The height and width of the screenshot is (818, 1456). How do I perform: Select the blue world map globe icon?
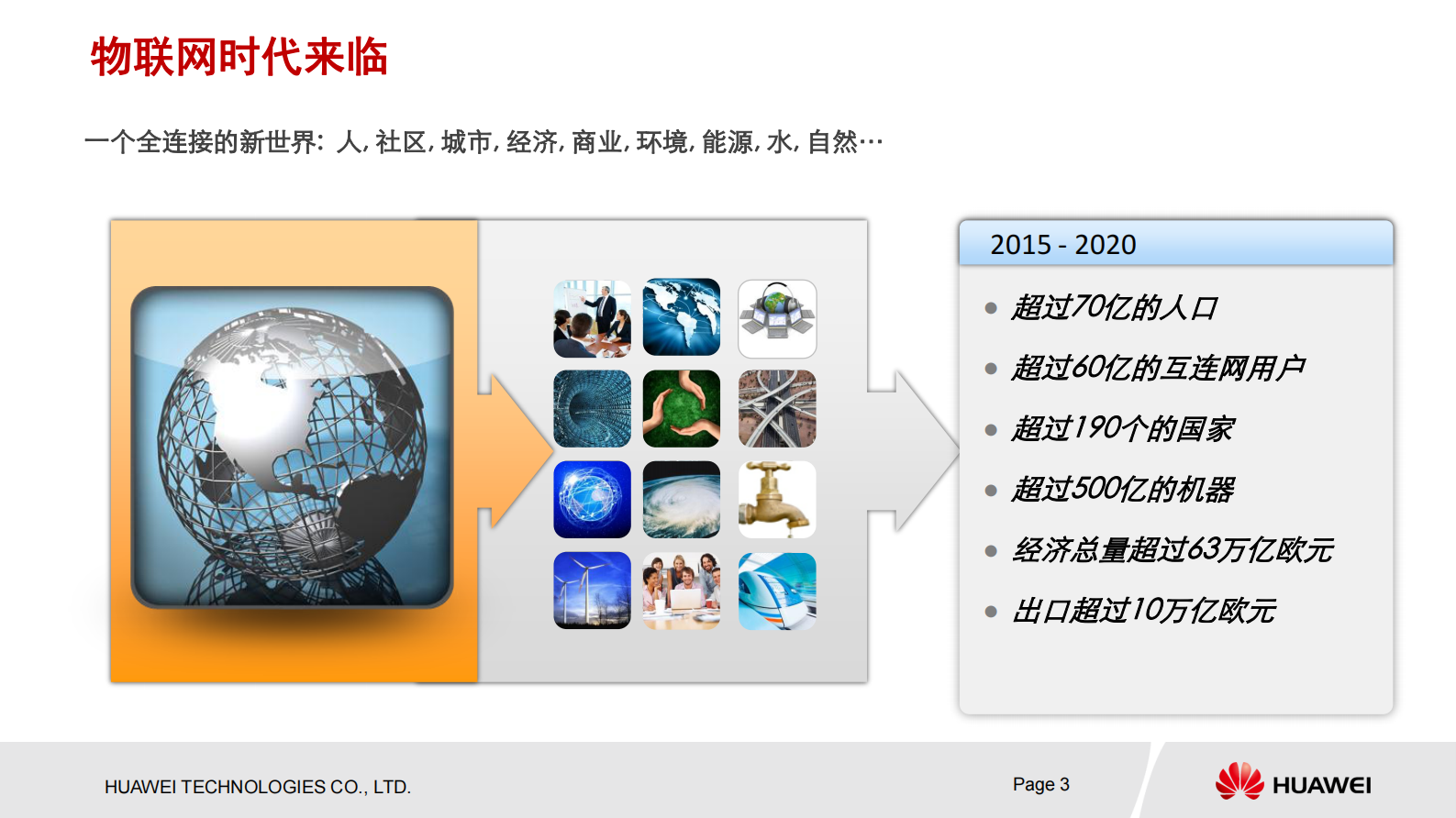coord(682,317)
